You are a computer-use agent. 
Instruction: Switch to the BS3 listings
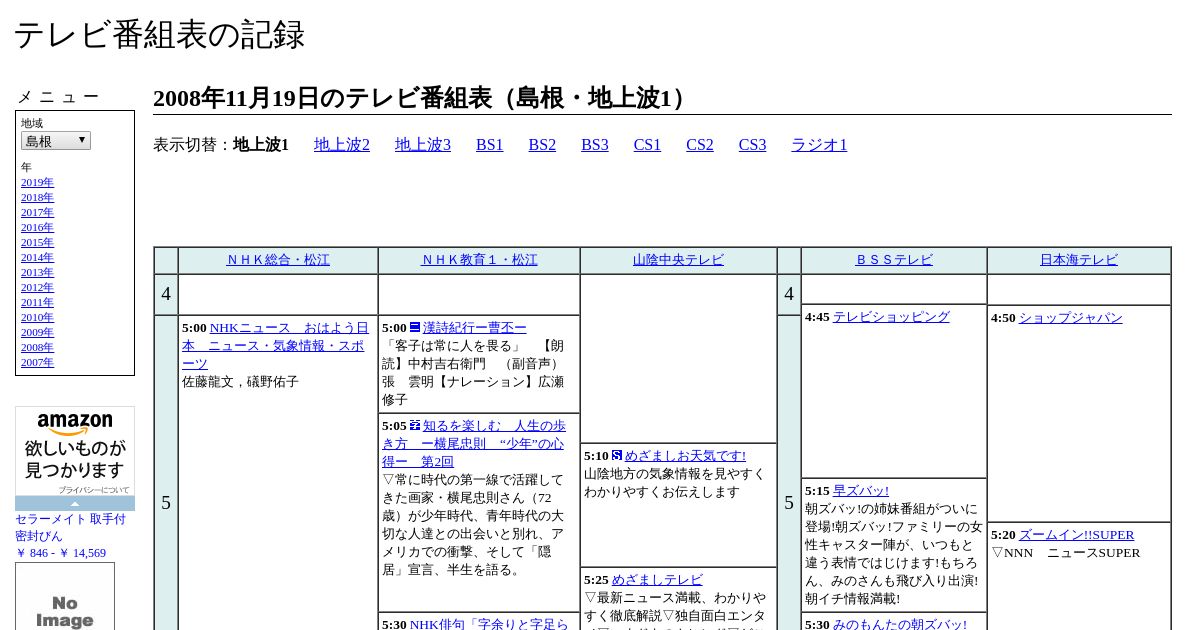point(595,145)
